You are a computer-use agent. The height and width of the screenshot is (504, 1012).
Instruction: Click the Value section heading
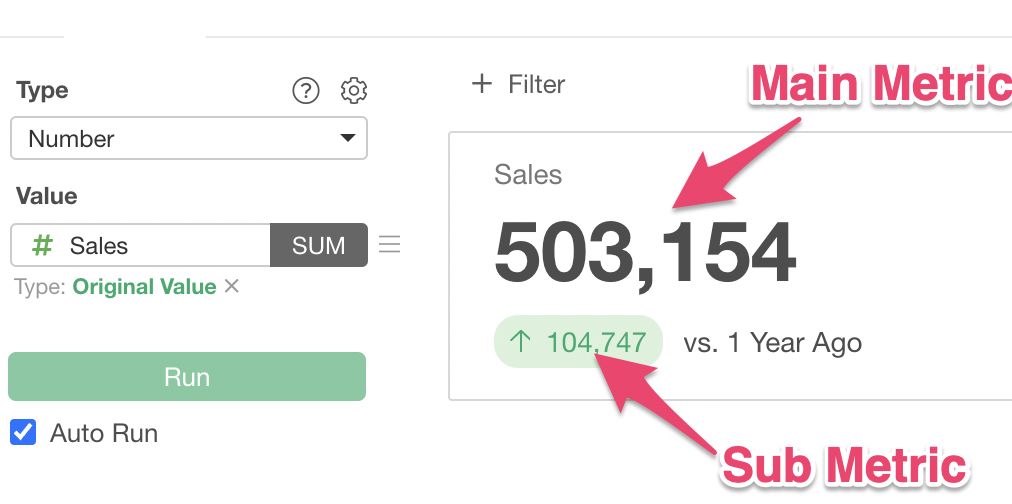47,196
